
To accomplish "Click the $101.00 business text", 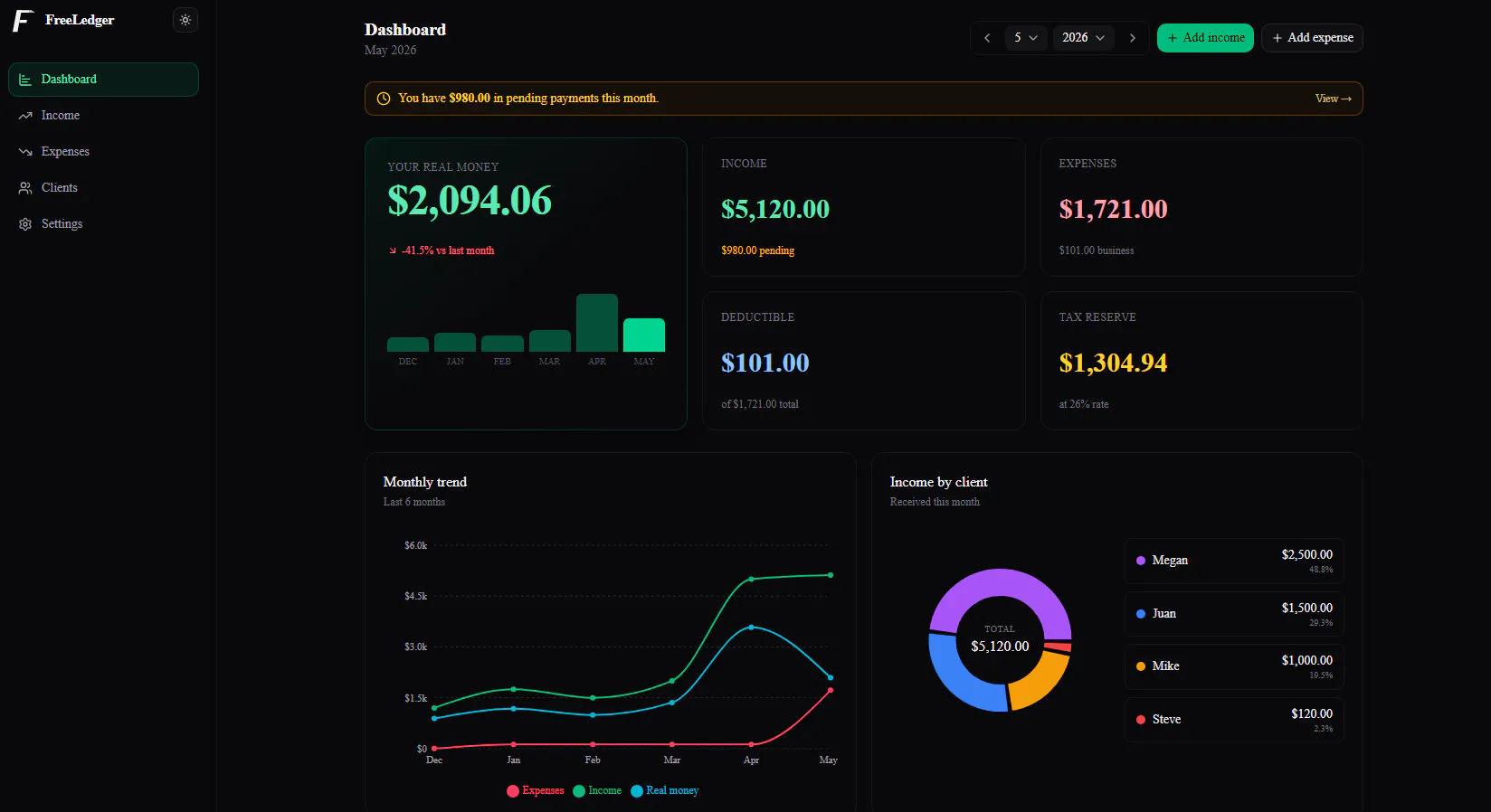I will tap(1097, 250).
